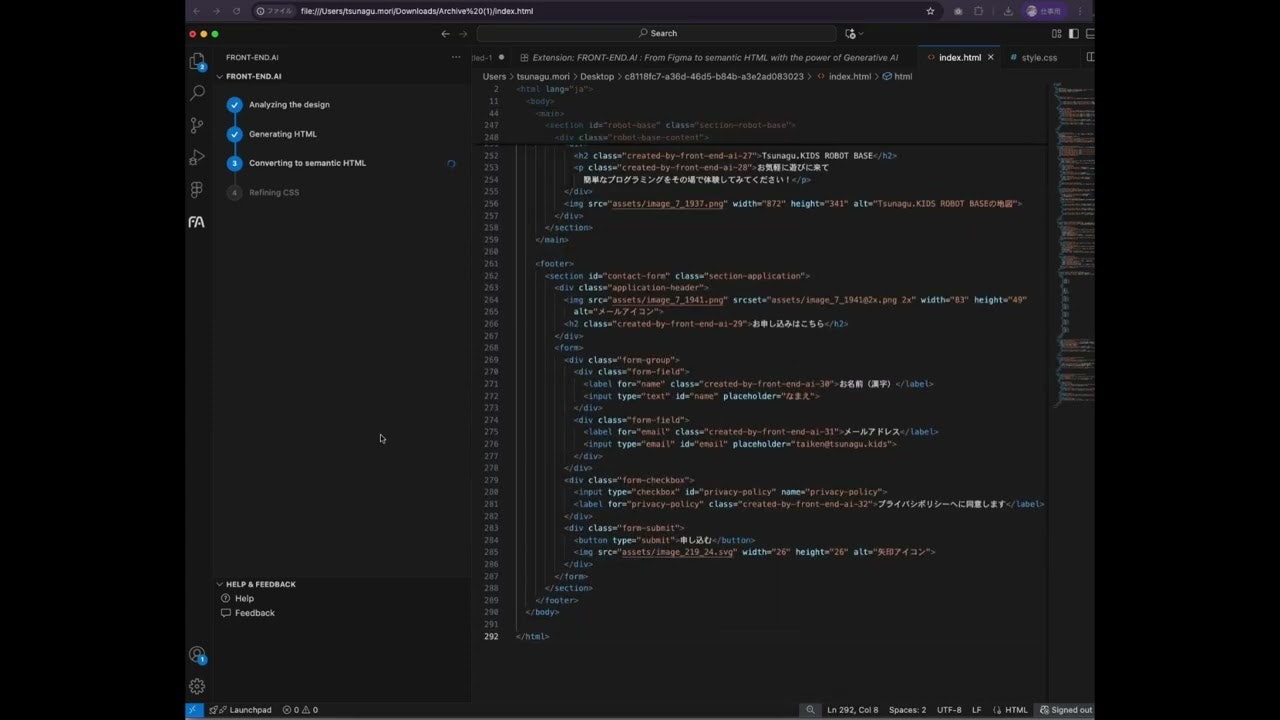Go forward with the VS Code navigation arrow
The height and width of the screenshot is (720, 1280).
click(463, 33)
